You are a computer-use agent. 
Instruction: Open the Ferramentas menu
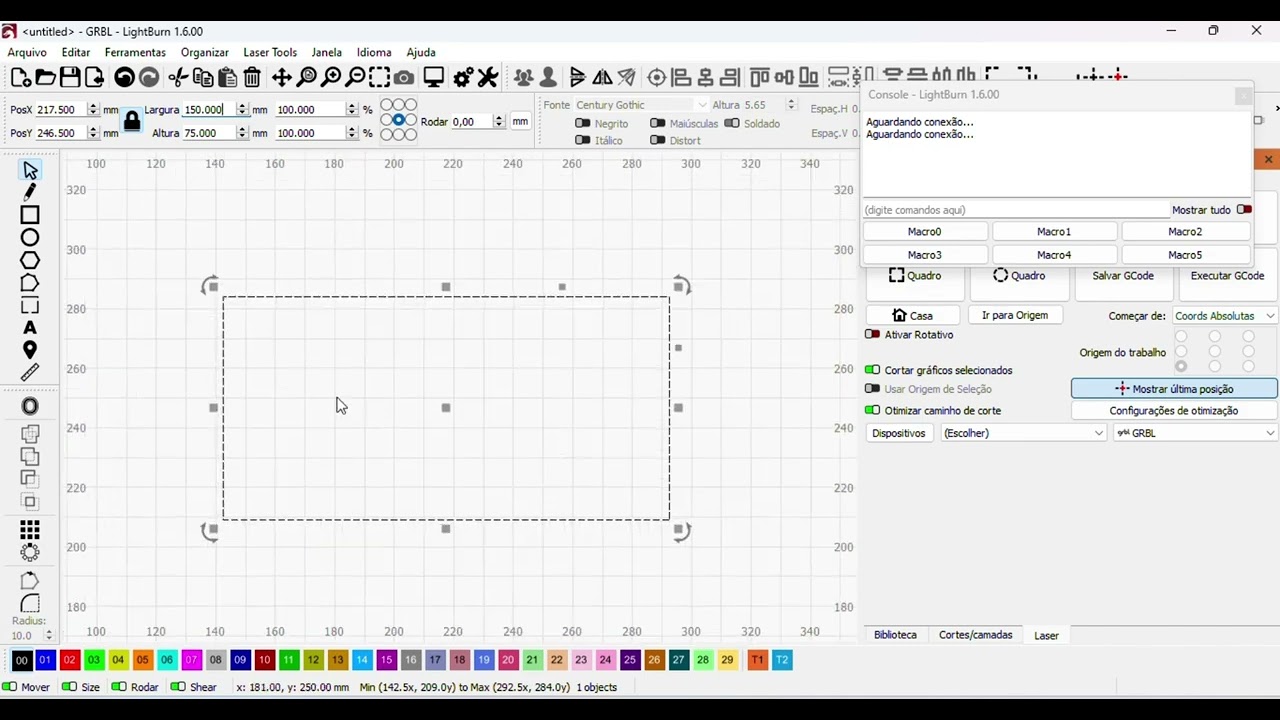point(135,52)
